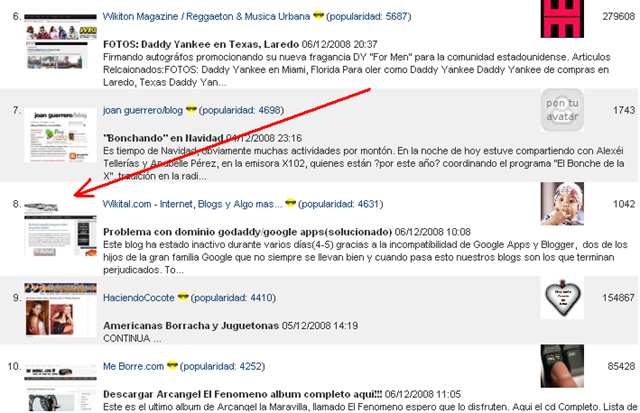Open the Me Borre.com blog link
Screen dimensions: 640x413
[133, 366]
